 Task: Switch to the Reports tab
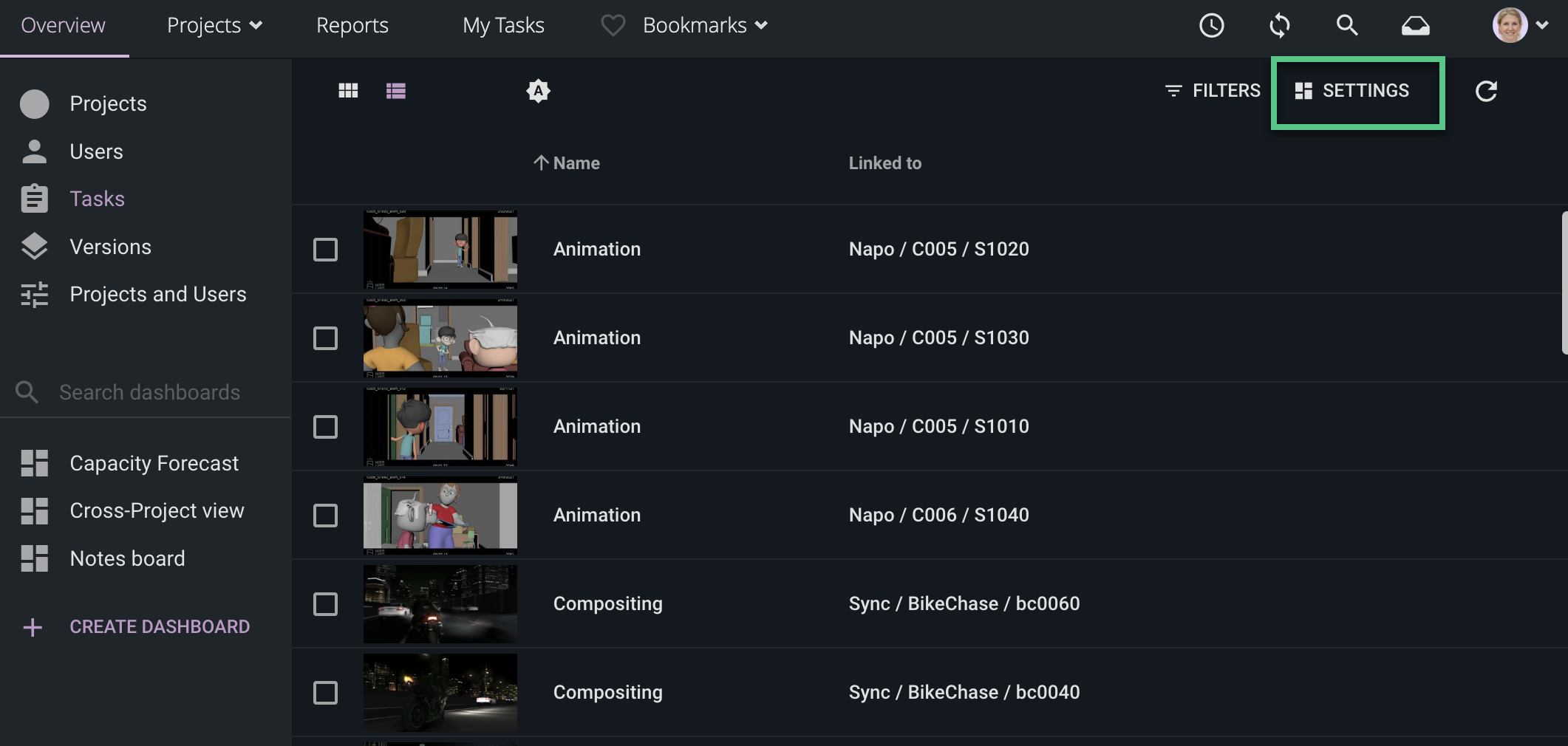click(352, 25)
